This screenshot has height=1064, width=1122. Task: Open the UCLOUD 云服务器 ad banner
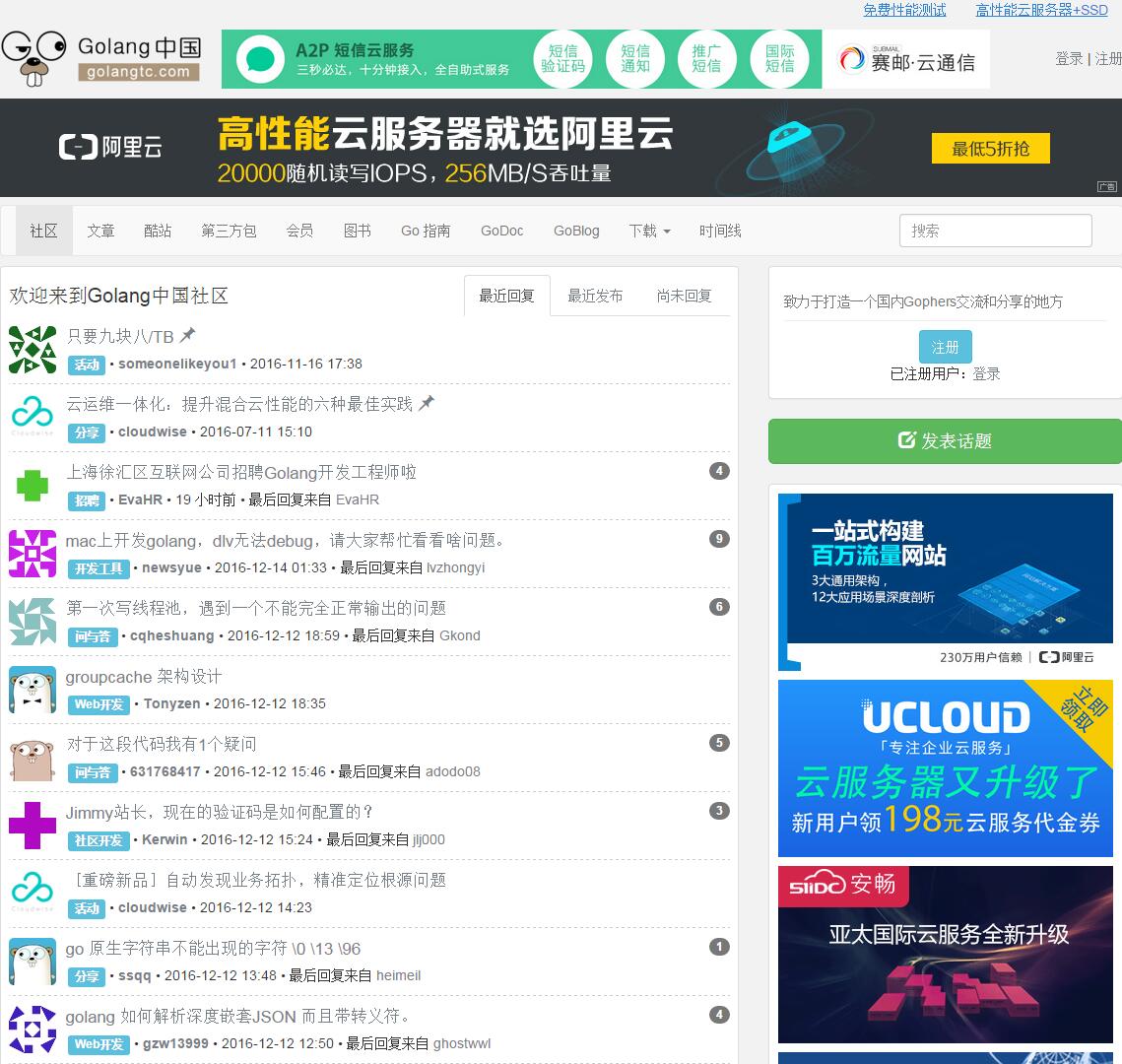(946, 767)
